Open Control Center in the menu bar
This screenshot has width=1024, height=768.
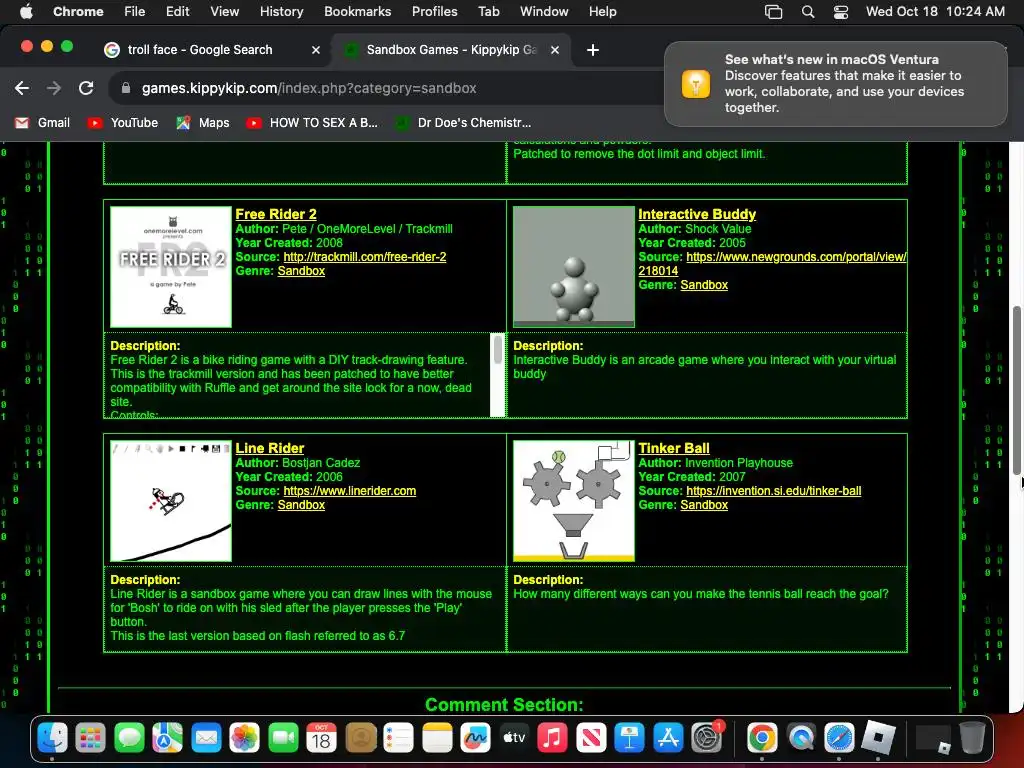coord(841,12)
